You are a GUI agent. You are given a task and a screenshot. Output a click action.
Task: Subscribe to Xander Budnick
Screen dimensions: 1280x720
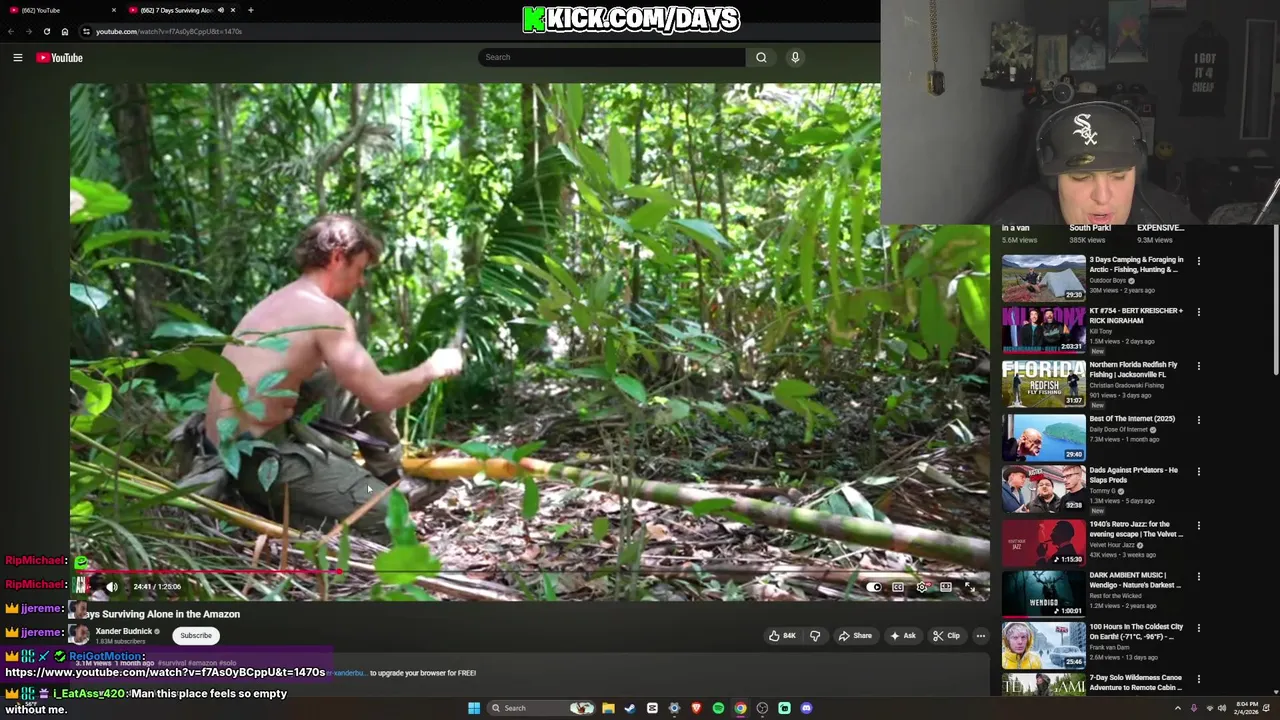click(x=196, y=635)
